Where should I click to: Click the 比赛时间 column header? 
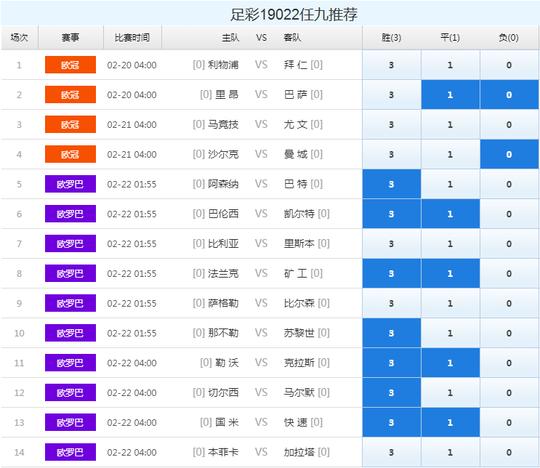tap(132, 37)
